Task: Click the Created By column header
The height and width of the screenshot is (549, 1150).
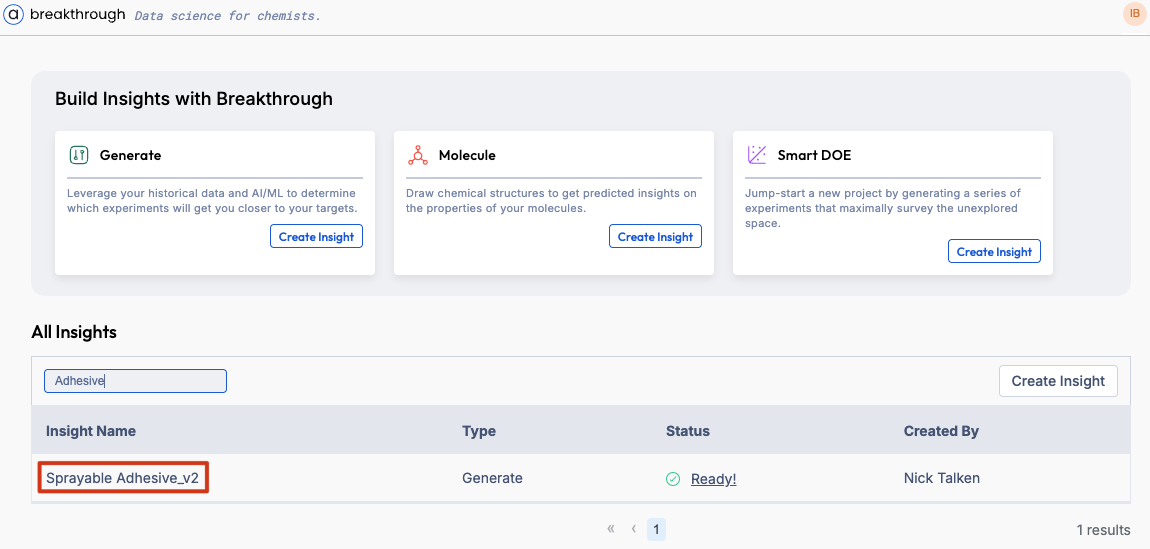Action: (941, 431)
